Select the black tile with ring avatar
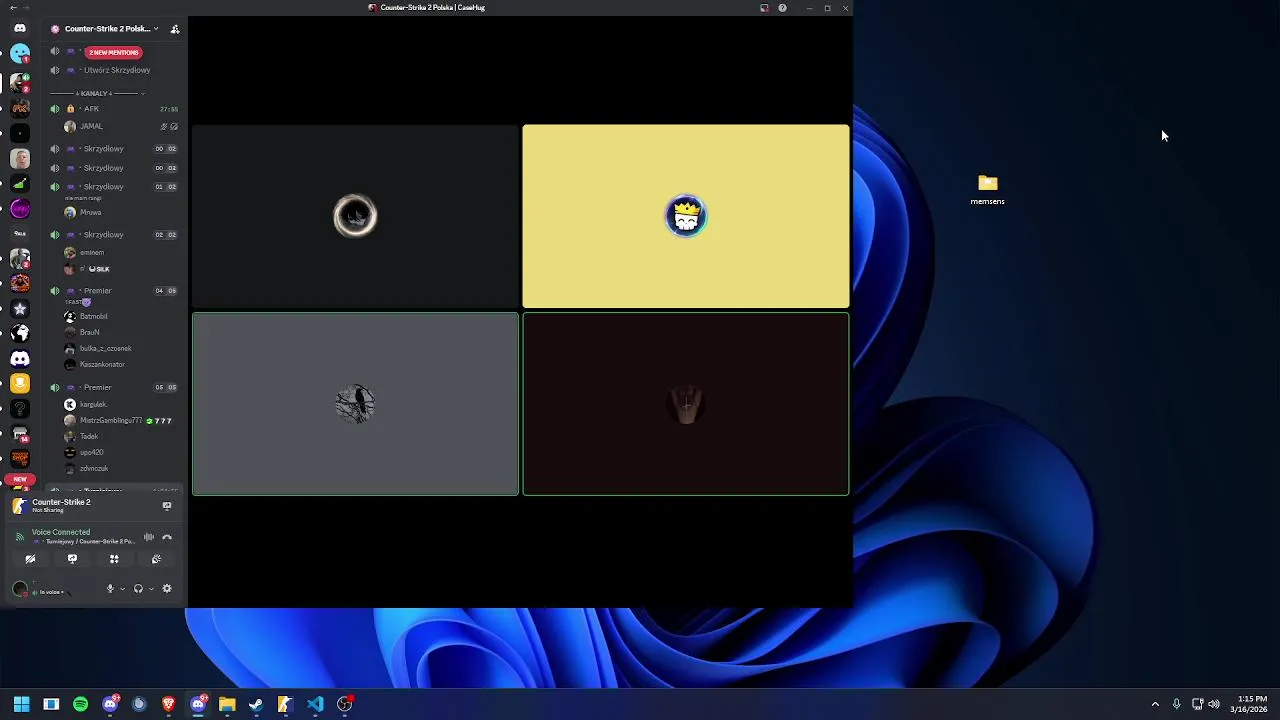The image size is (1280, 720). [x=355, y=216]
